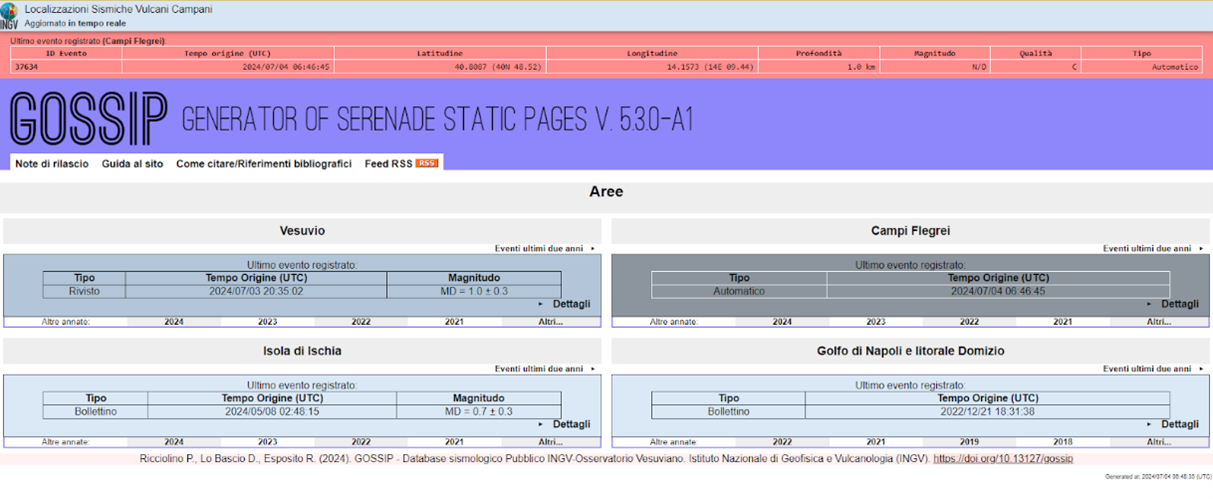Viewport: 1213px width, 499px height.
Task: Open the Vesuvio area heading
Action: point(302,231)
